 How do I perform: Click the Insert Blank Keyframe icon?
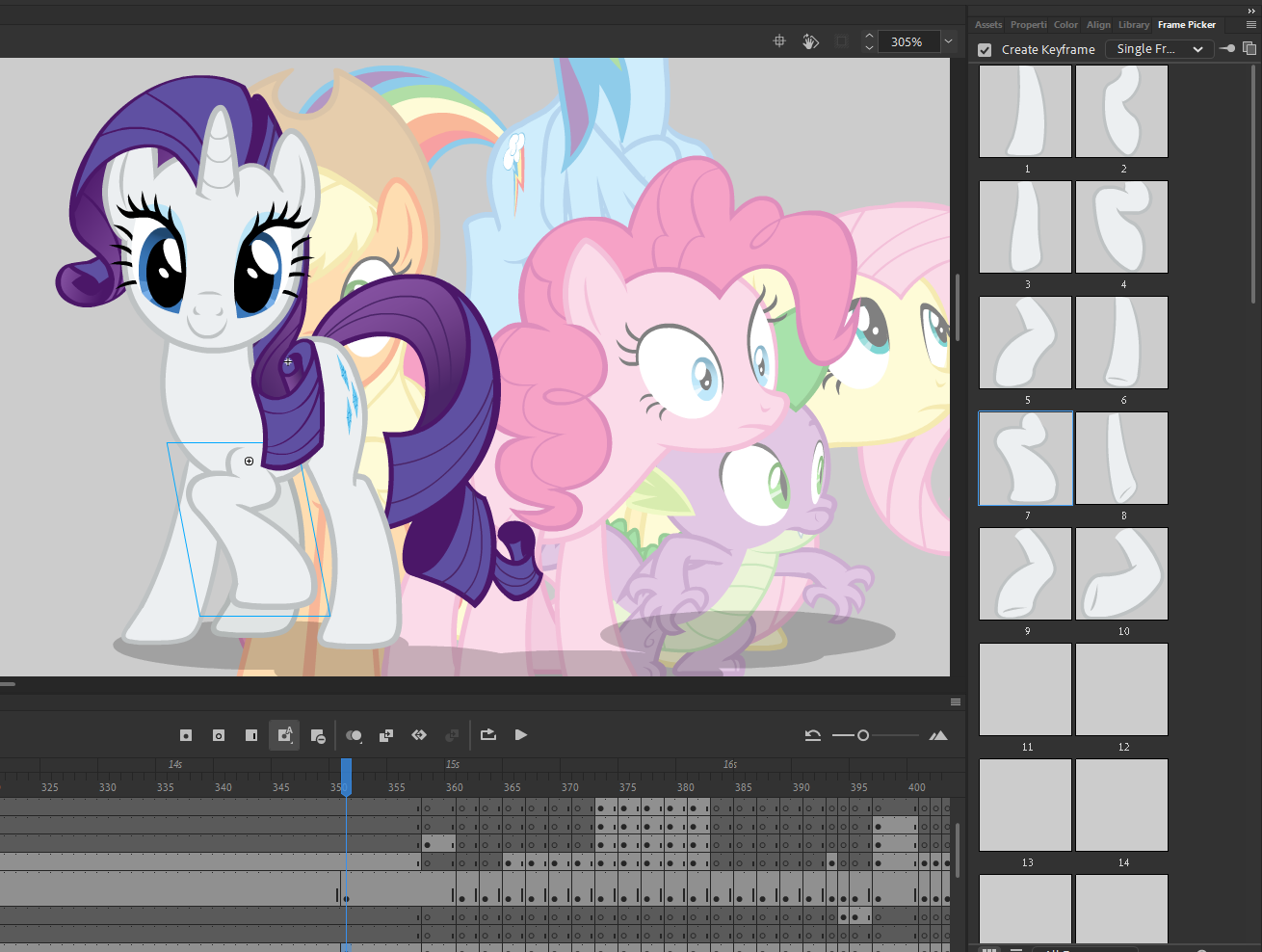coord(219,735)
